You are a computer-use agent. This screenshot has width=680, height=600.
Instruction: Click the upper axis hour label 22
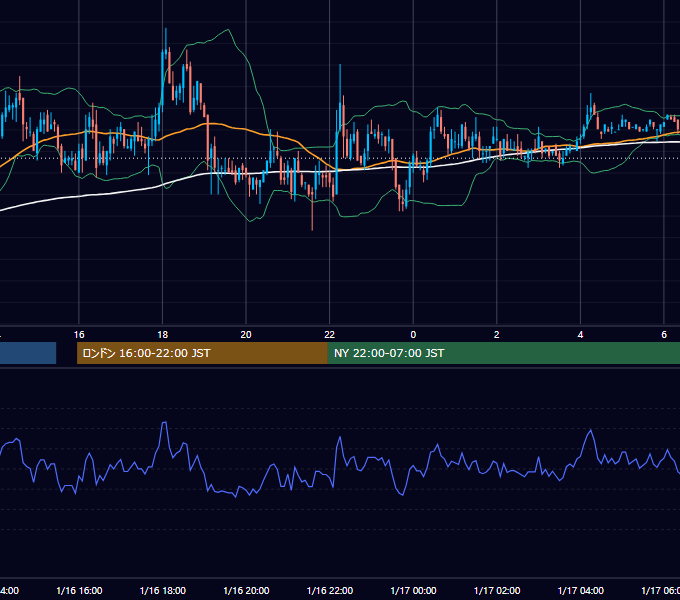click(330, 335)
